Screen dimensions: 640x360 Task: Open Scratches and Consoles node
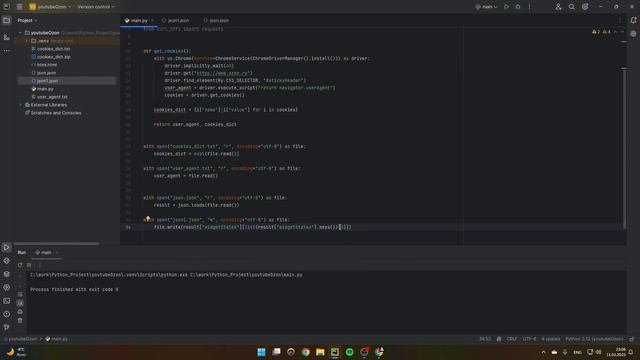click(x=53, y=113)
